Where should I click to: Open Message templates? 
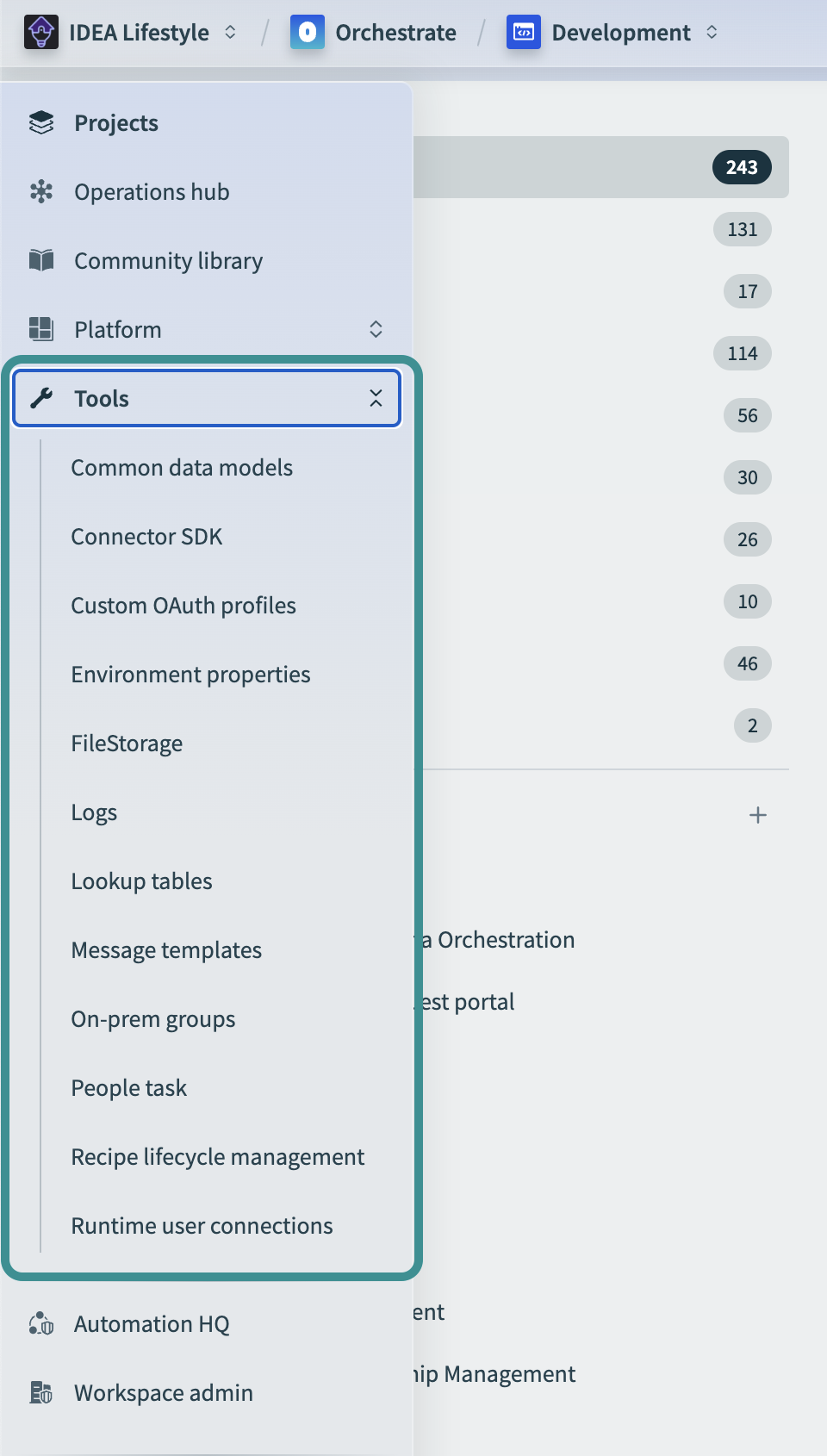166,950
